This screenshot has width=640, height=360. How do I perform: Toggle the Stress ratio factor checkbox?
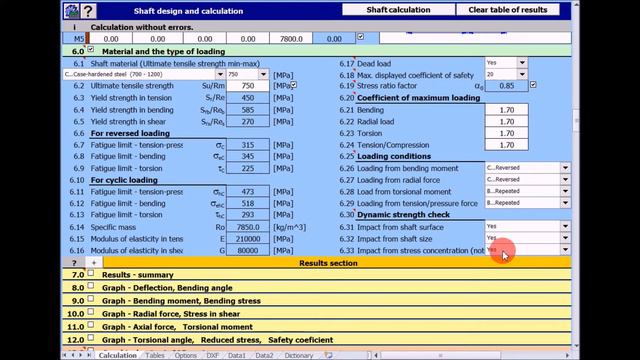coord(533,85)
